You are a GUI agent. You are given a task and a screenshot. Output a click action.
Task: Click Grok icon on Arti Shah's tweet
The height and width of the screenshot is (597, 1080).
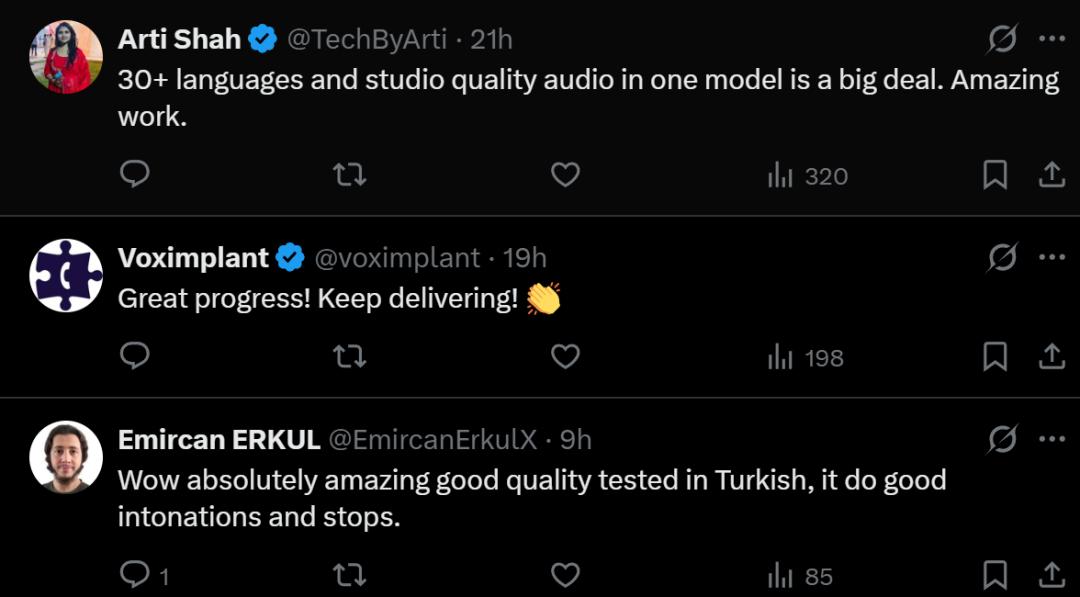point(1001,39)
